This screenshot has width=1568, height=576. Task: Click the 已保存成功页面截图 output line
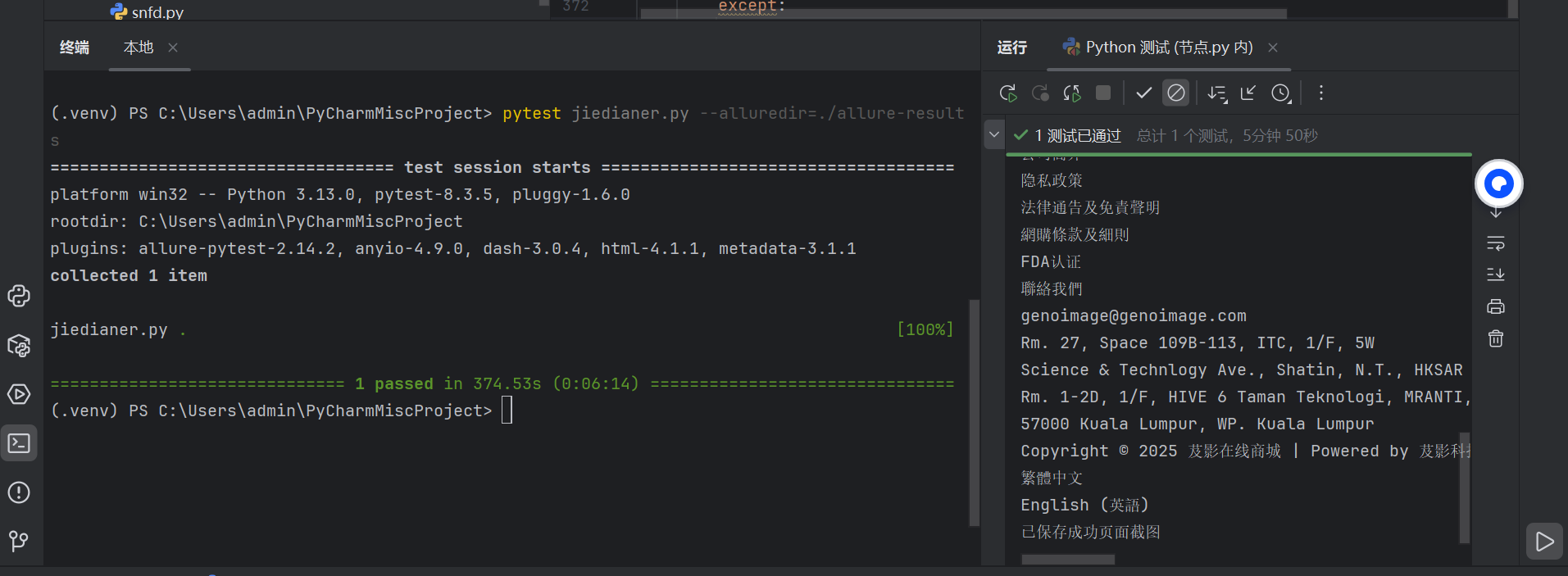(1090, 532)
